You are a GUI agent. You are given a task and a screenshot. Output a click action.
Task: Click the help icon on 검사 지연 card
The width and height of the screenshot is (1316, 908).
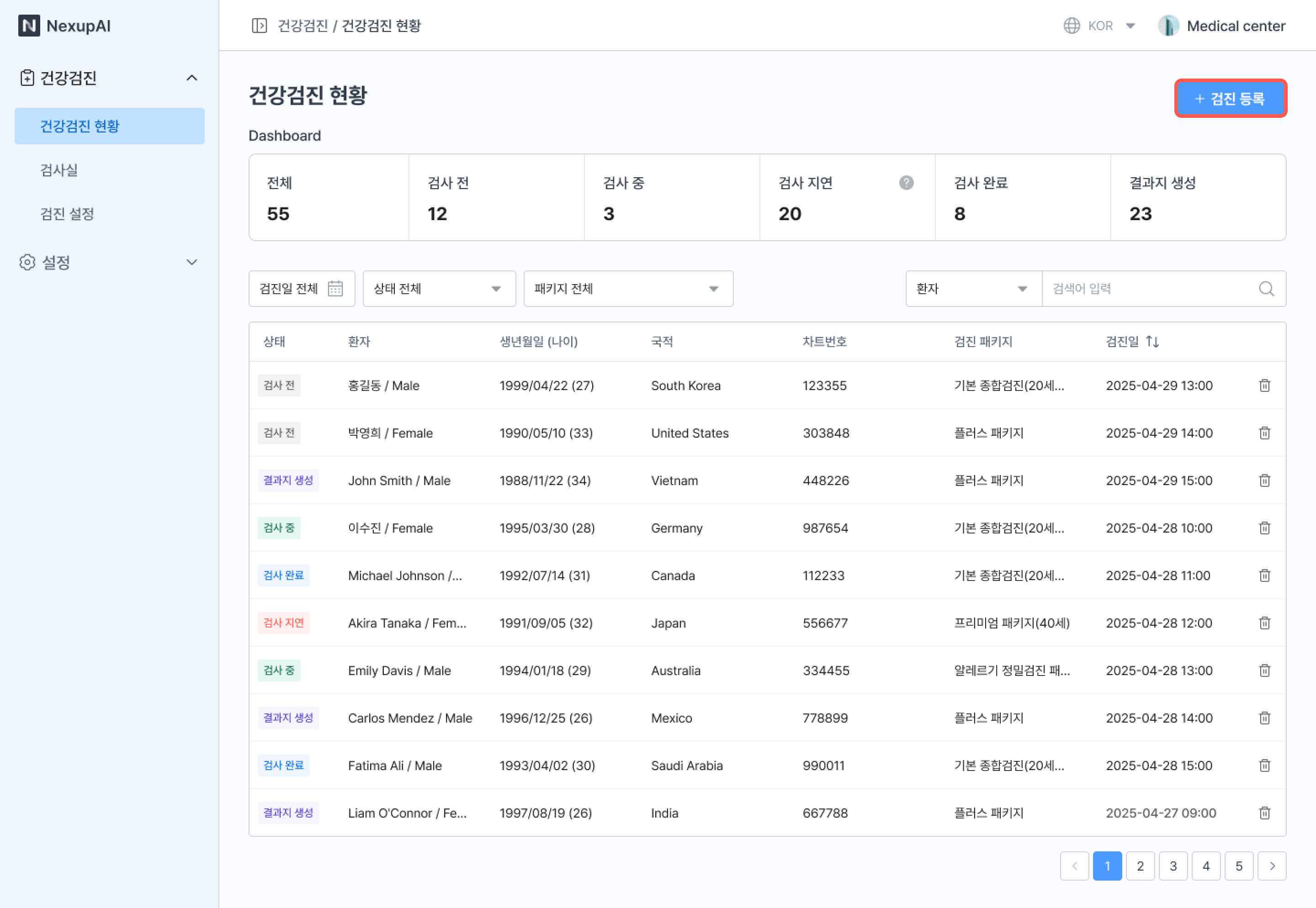[906, 183]
